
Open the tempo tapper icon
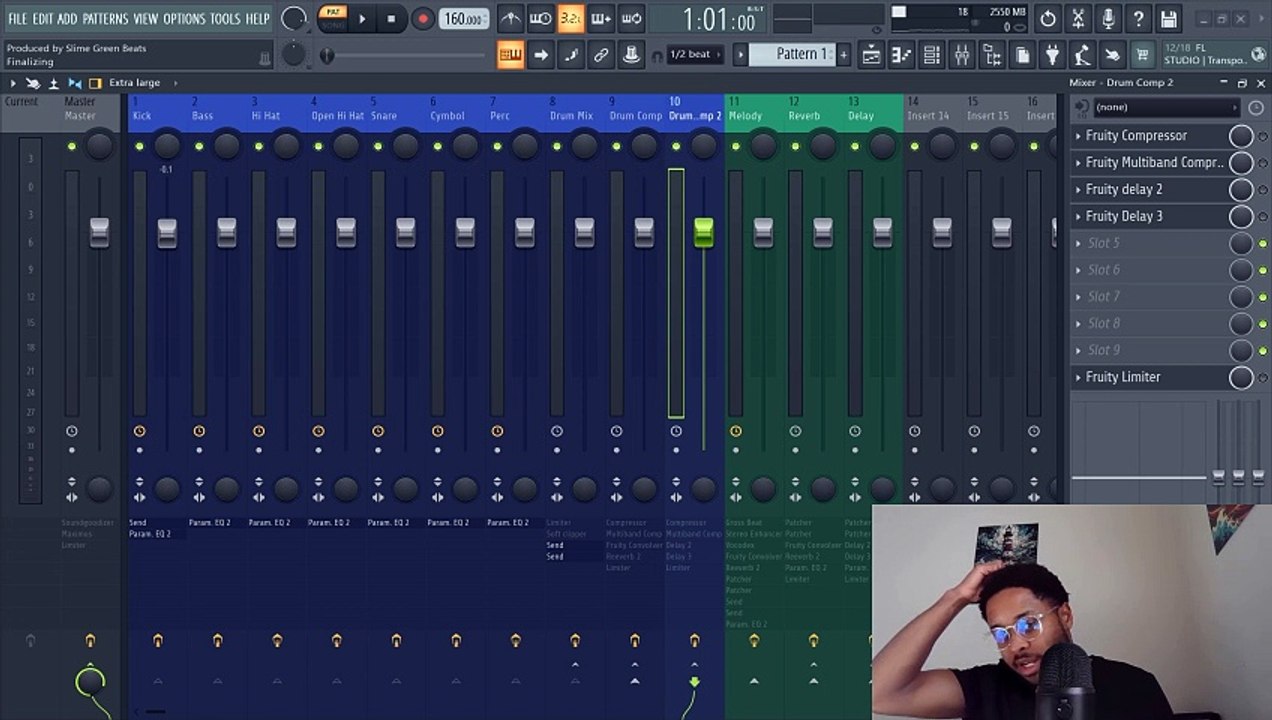[1082, 55]
